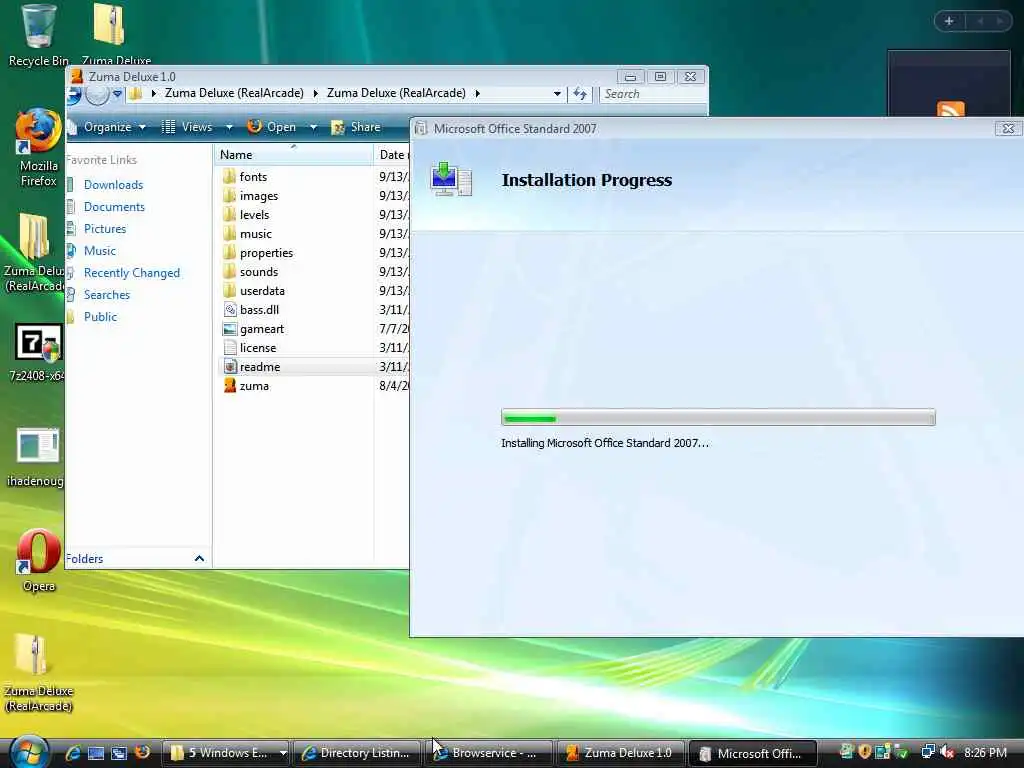Viewport: 1024px width, 768px height.
Task: Click the RSS feed icon in the sidebar gadget
Action: (950, 108)
